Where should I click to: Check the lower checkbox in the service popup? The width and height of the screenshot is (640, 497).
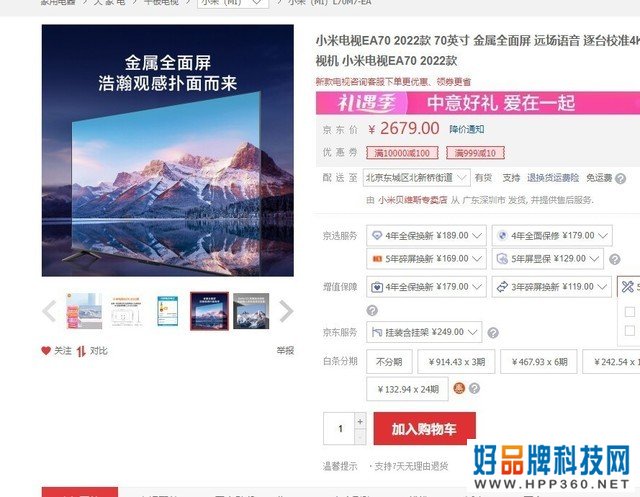[630, 330]
